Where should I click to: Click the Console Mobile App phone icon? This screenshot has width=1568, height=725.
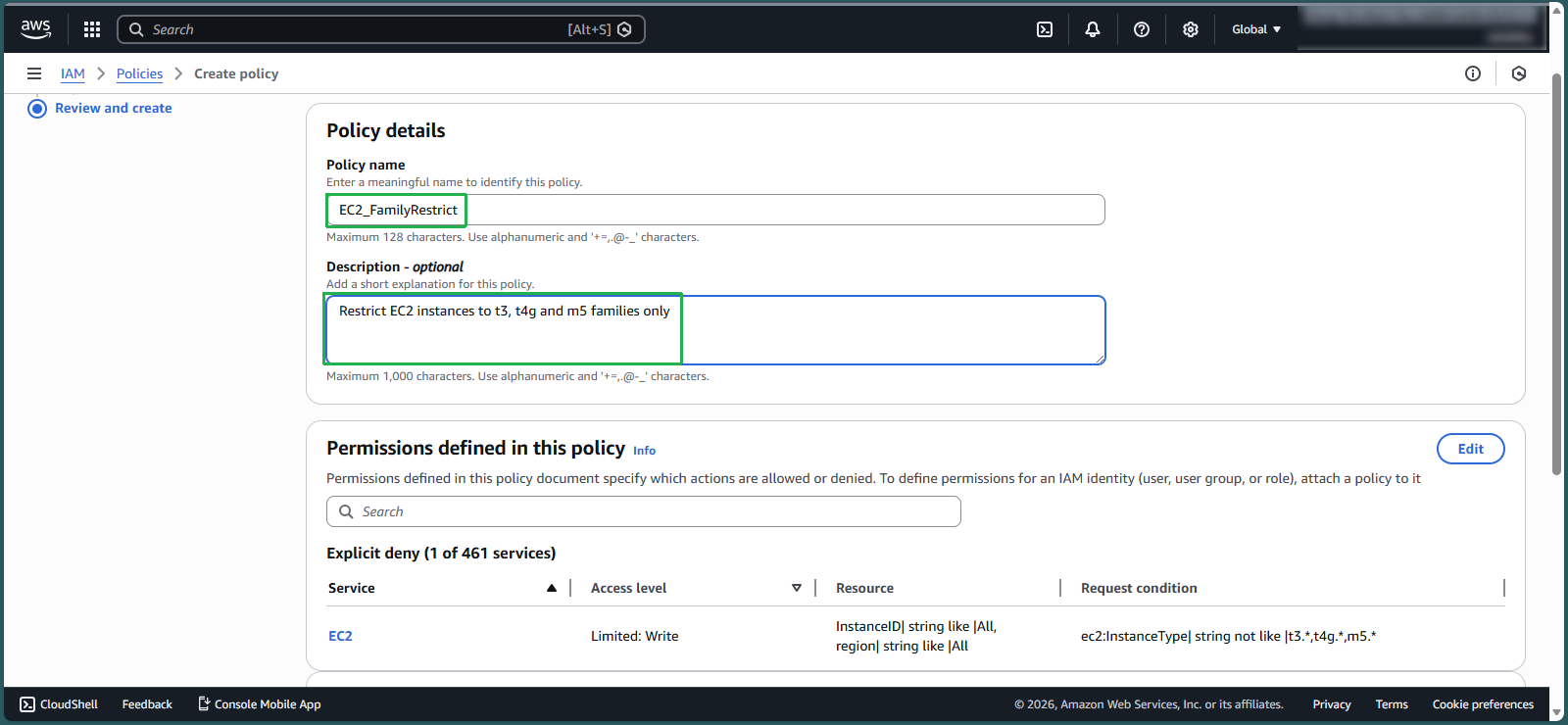(x=204, y=703)
